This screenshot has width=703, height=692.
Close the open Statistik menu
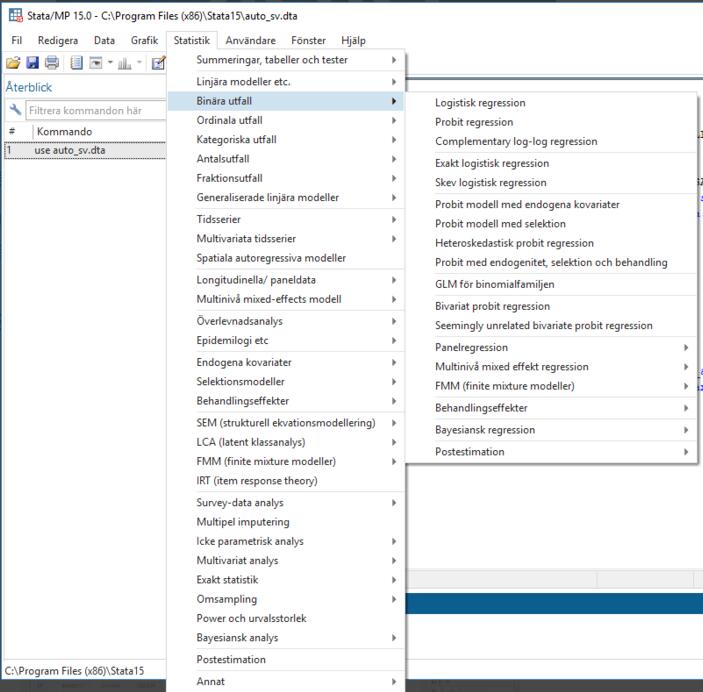(192, 40)
